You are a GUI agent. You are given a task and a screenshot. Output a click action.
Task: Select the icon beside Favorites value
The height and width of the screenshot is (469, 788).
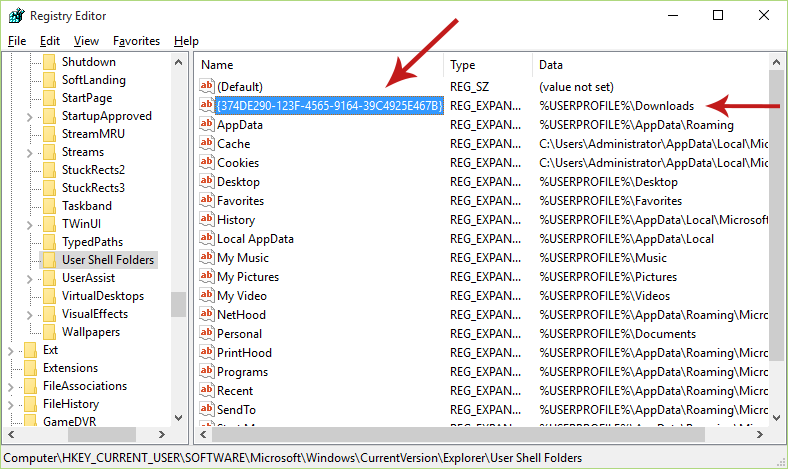(207, 200)
